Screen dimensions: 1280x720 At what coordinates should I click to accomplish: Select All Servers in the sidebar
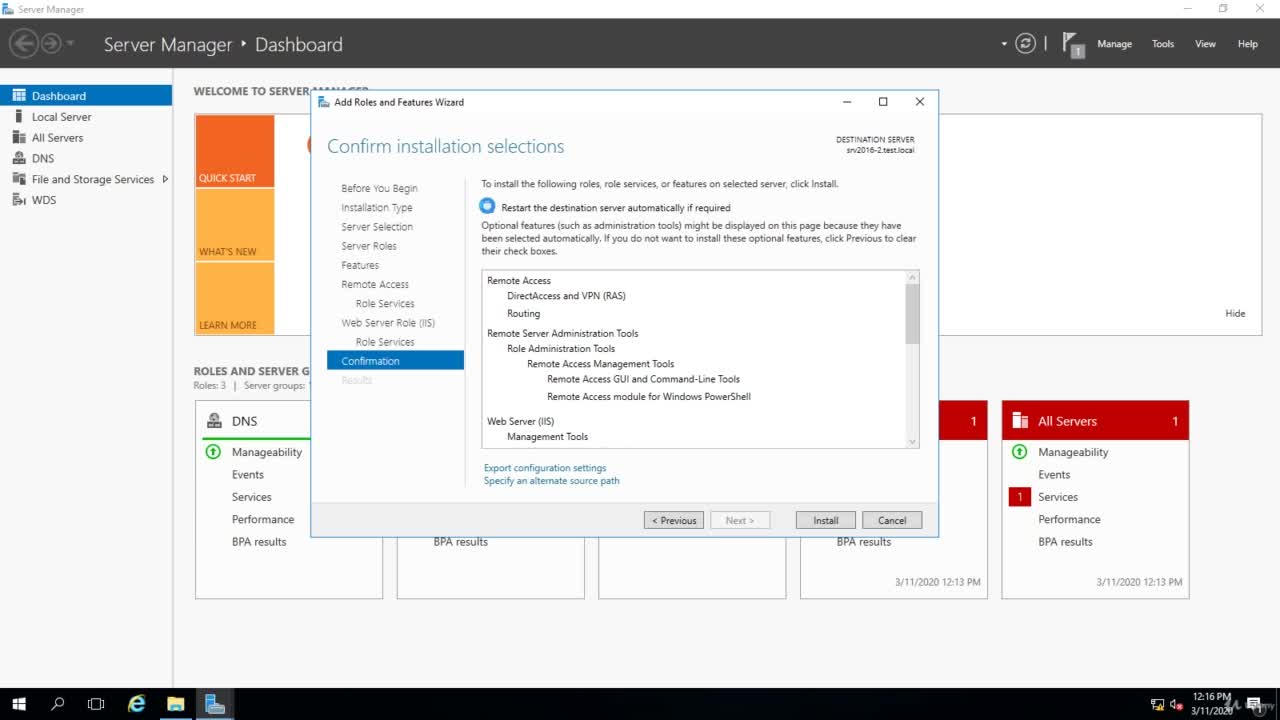(x=86, y=138)
